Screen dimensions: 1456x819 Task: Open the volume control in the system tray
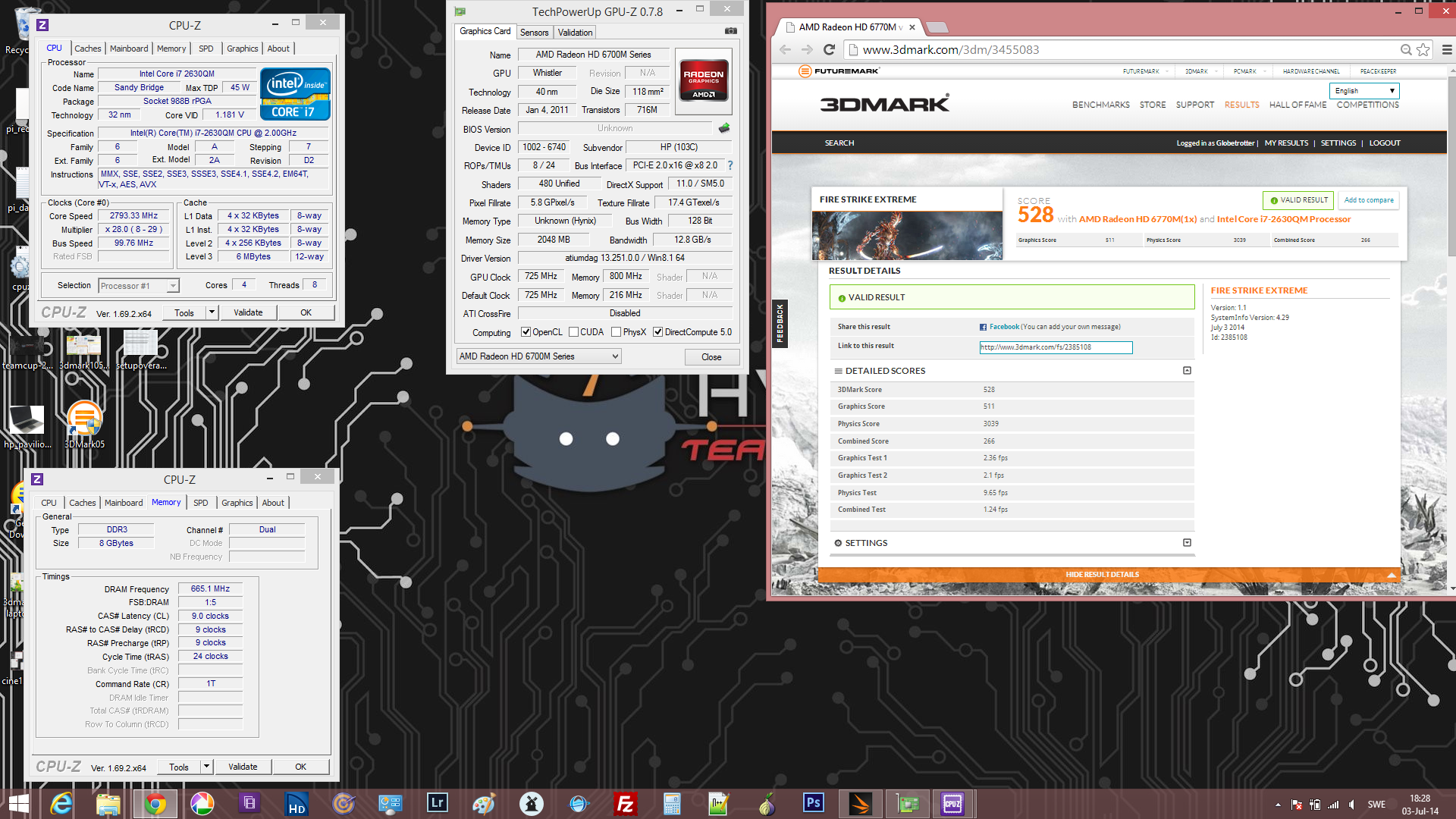pos(1351,805)
